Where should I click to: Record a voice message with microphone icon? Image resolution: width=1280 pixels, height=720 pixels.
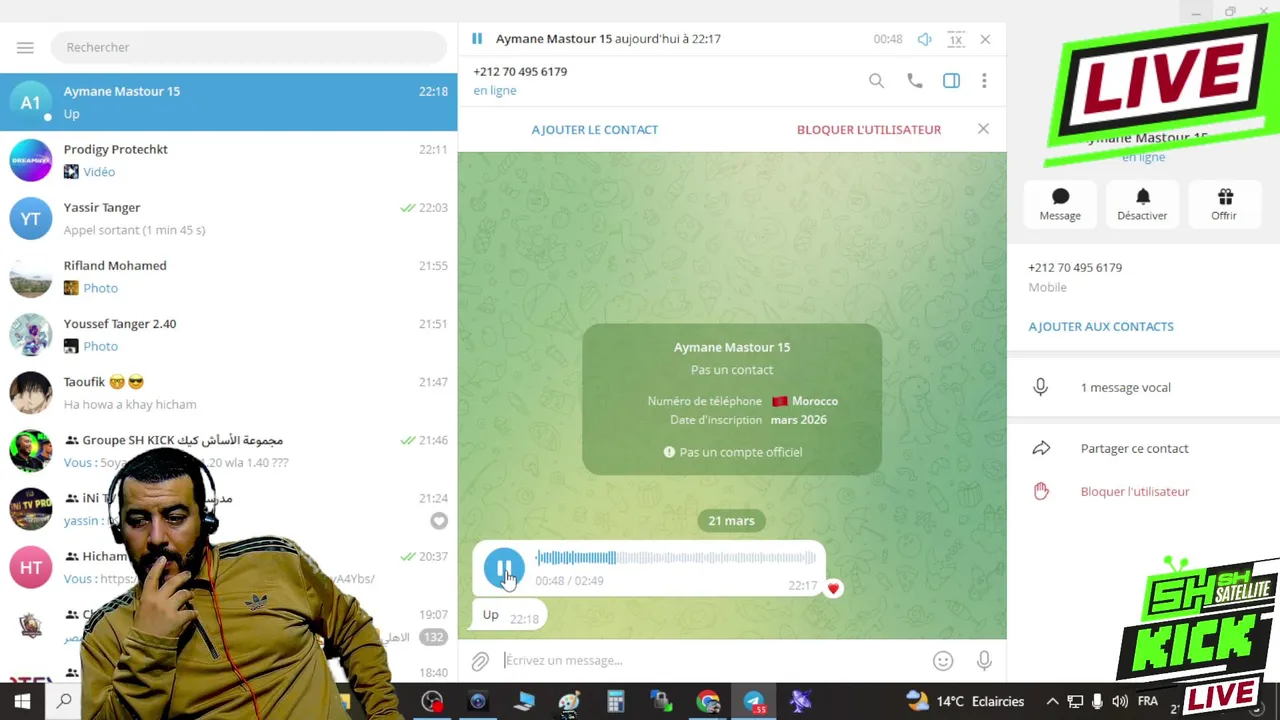point(984,661)
